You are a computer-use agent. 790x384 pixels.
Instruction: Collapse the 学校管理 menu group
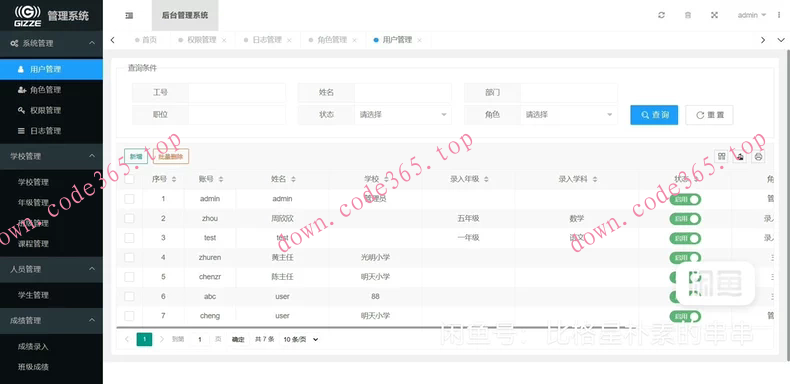(51, 156)
